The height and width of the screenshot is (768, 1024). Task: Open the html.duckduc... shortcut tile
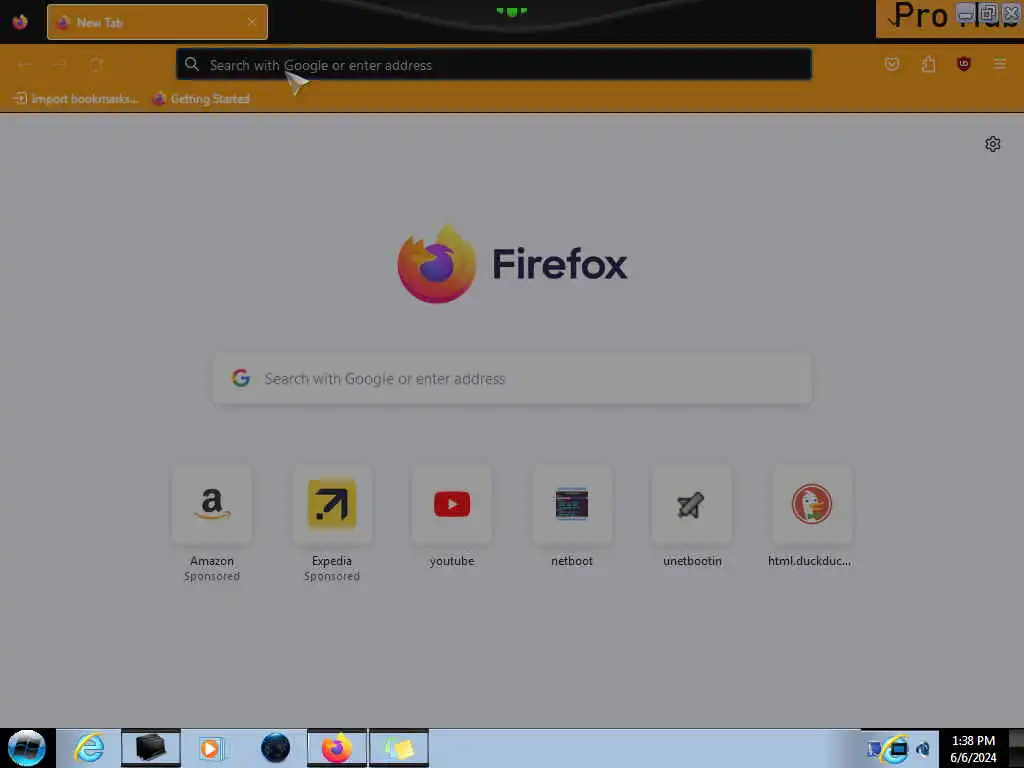812,504
